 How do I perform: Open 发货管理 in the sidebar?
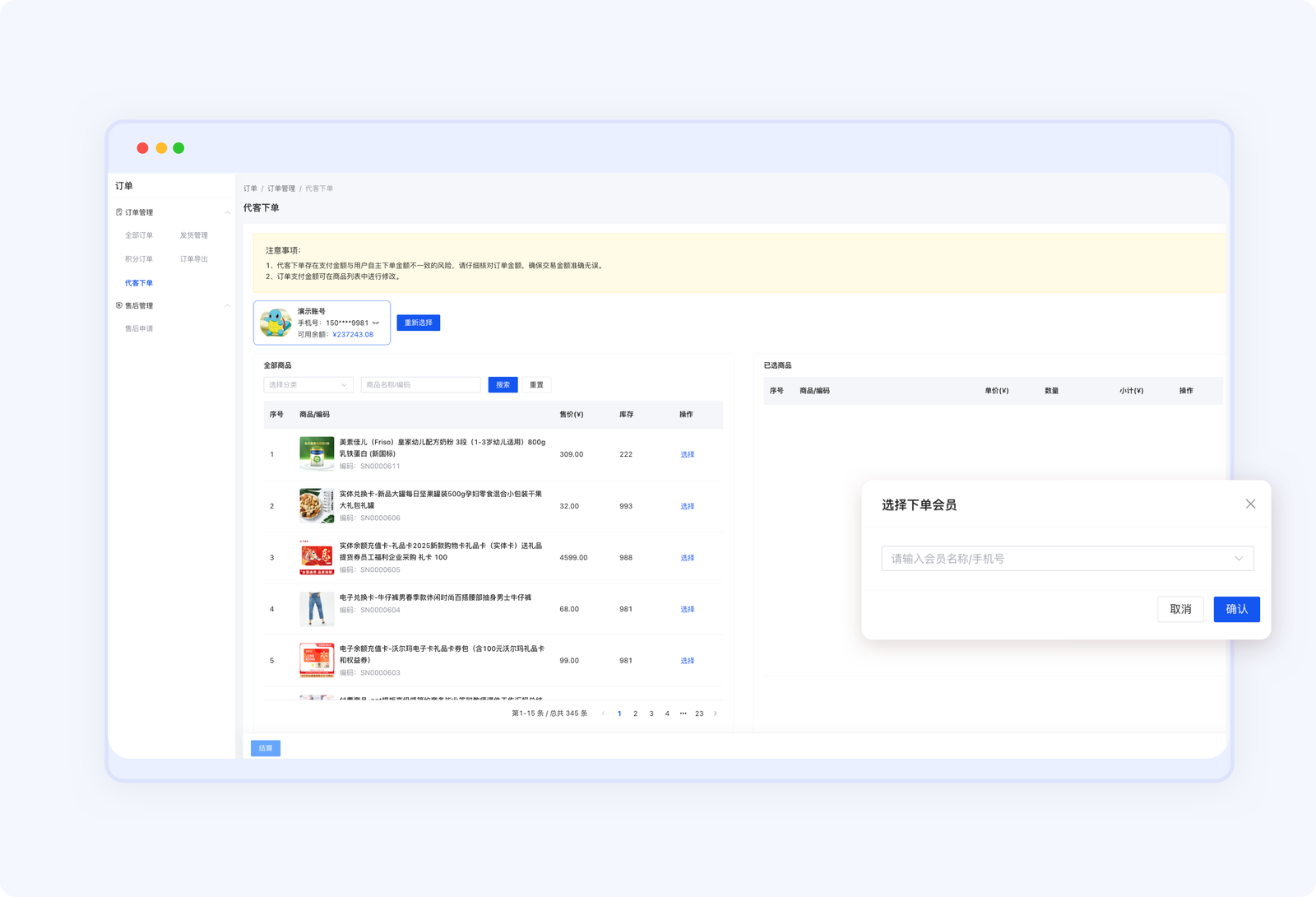pos(193,235)
